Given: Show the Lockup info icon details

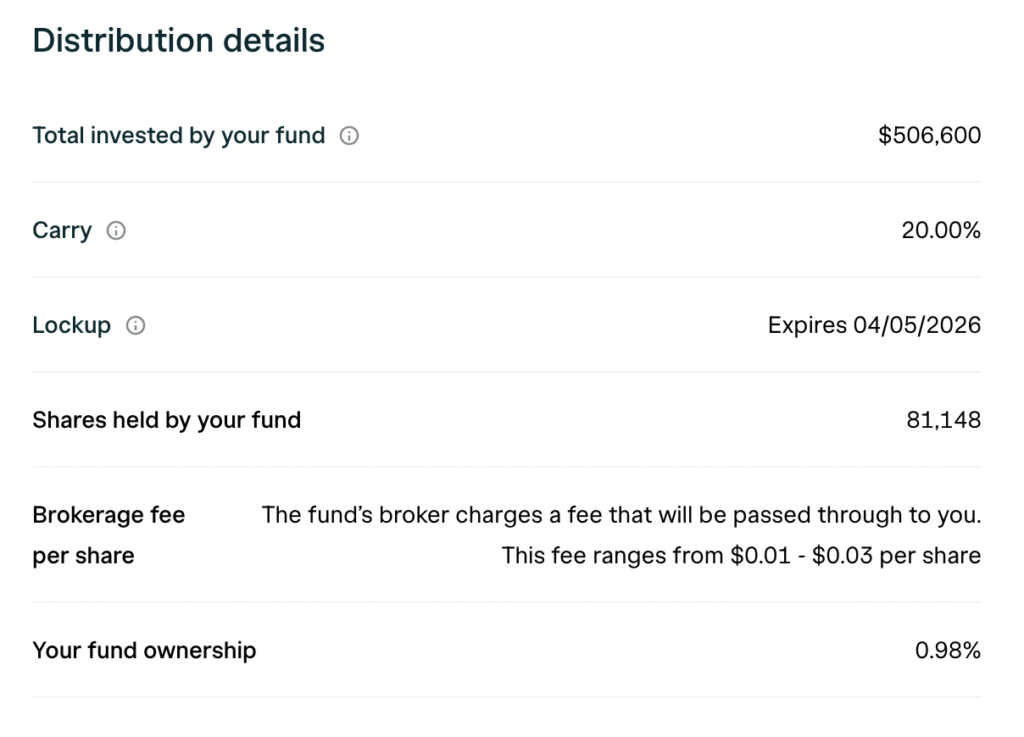Looking at the screenshot, I should (136, 326).
